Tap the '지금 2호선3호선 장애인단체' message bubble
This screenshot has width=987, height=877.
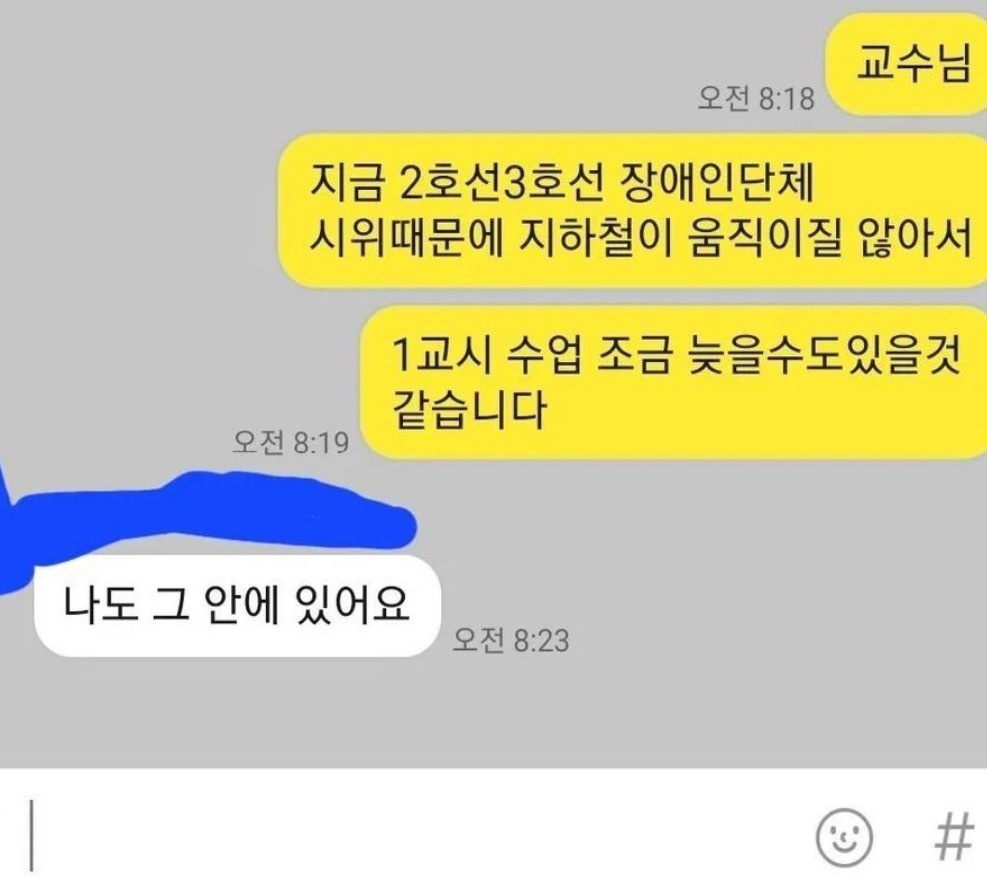(633, 210)
